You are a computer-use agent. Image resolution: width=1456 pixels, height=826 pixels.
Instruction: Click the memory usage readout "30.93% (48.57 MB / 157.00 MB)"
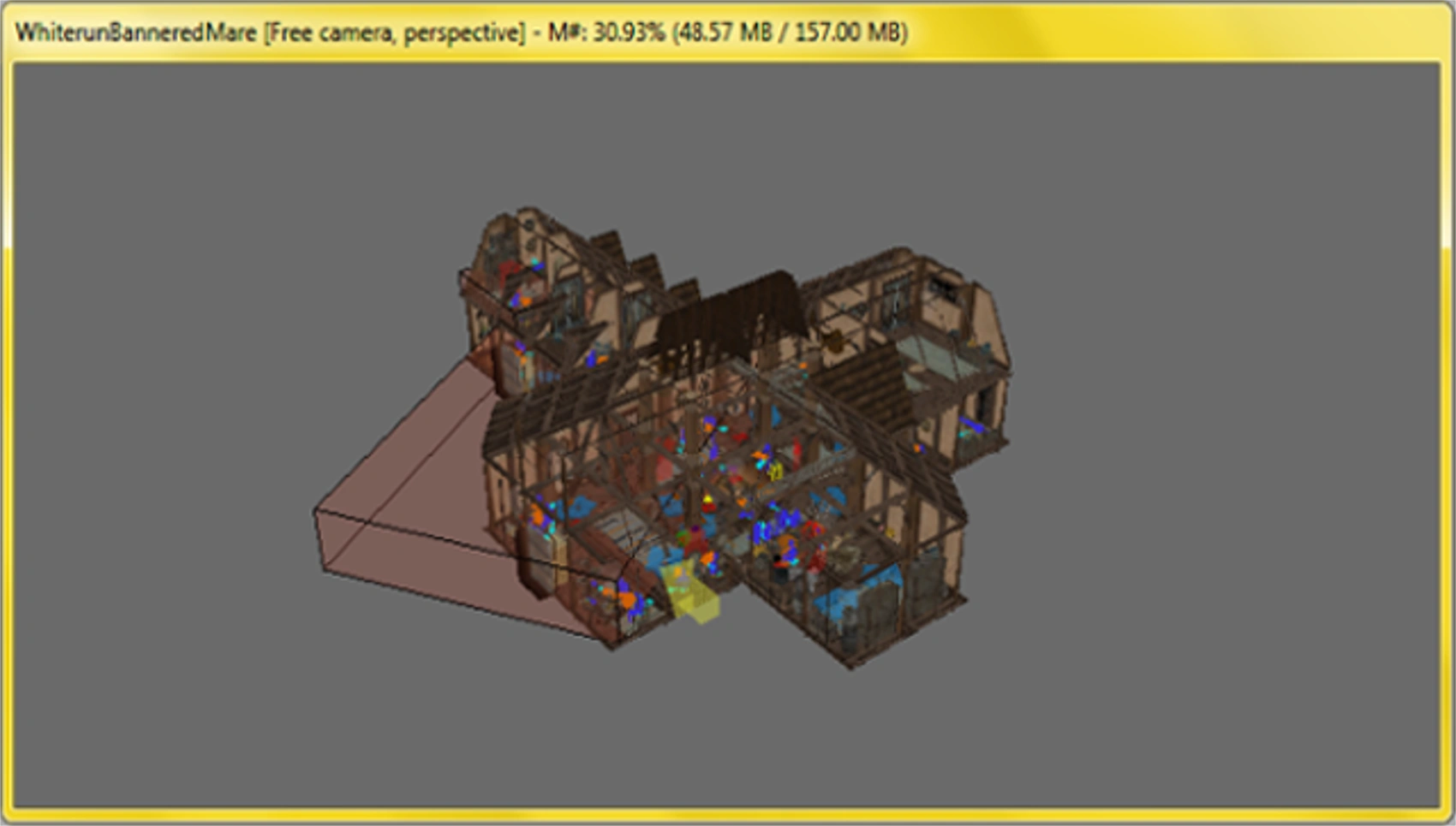tap(750, 33)
